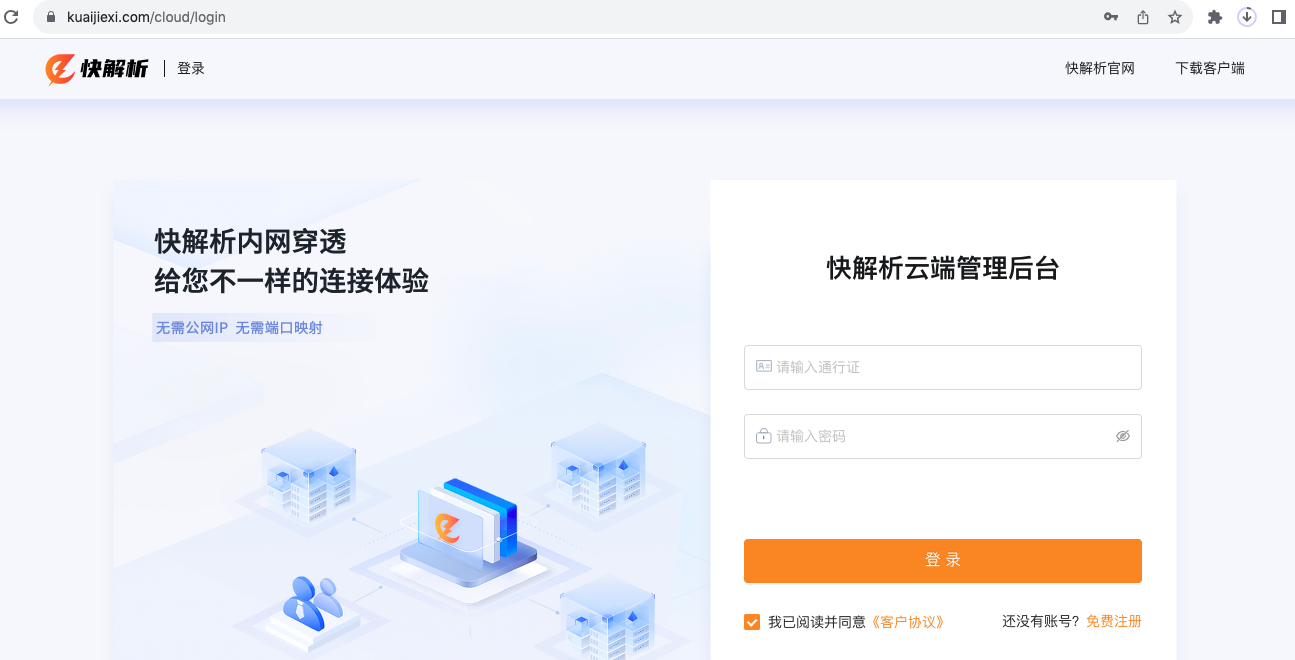This screenshot has height=660, width=1295.
Task: Open 下载客户端 from top navigation
Action: 1210,68
